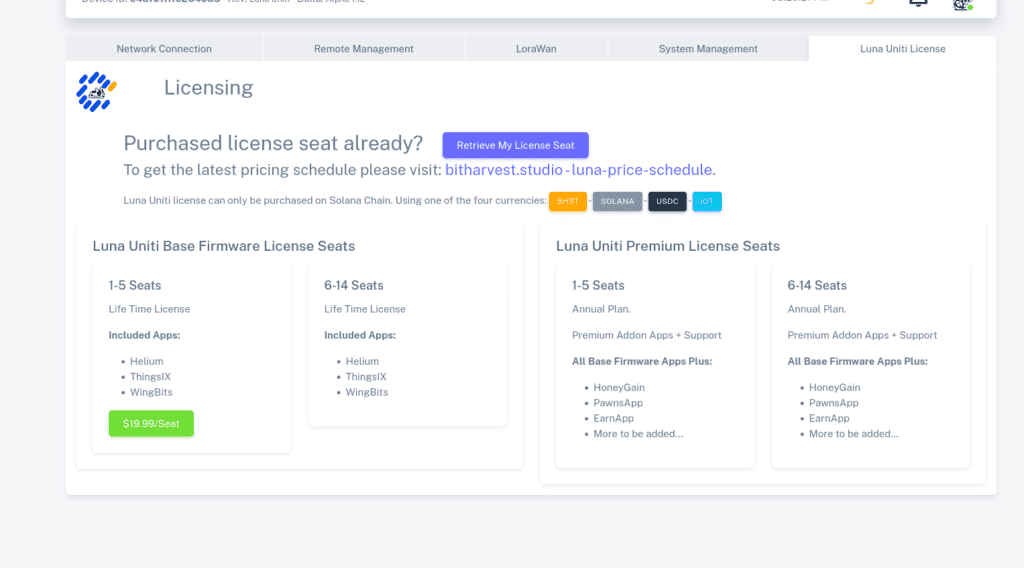Select the Luna Uniti License tab
This screenshot has width=1024, height=568.
pyautogui.click(x=902, y=48)
